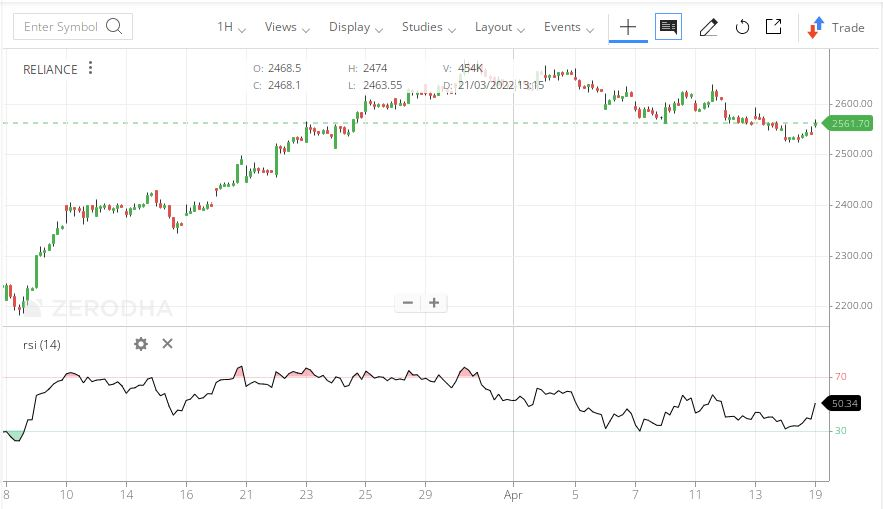Image resolution: width=883 pixels, height=509 pixels.
Task: Open rsi (14) settings gear
Action: coord(141,344)
